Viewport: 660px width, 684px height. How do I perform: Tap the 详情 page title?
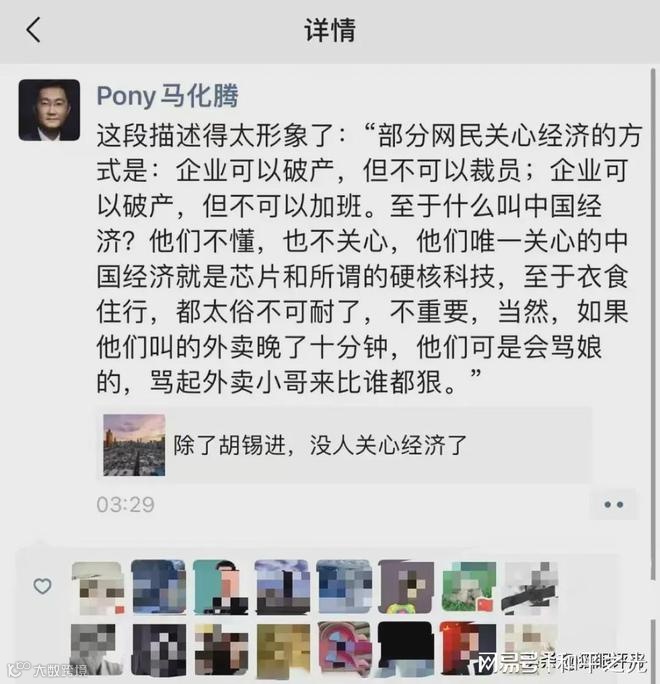(330, 30)
